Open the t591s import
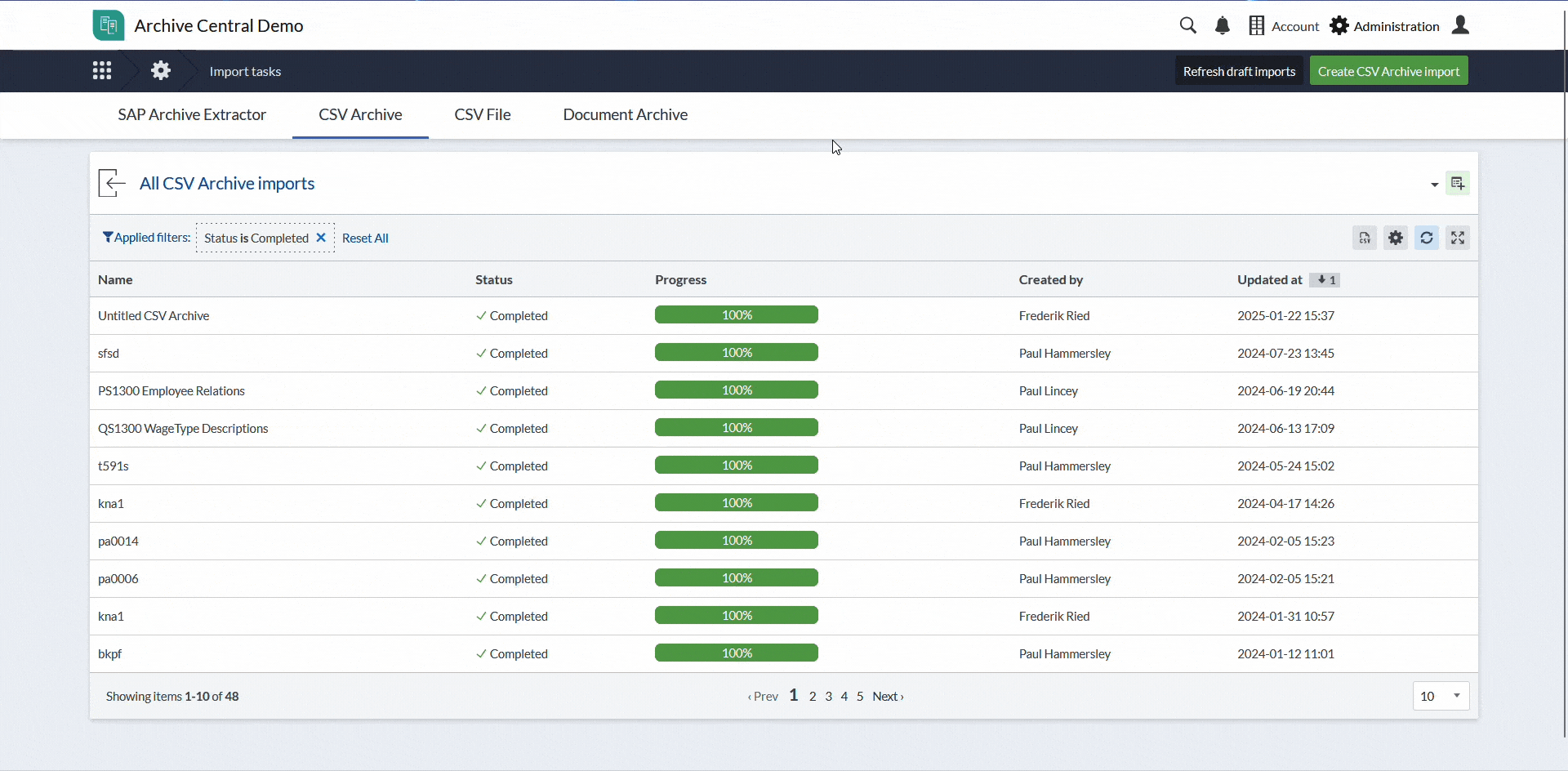This screenshot has width=1568, height=771. [x=784, y=466]
